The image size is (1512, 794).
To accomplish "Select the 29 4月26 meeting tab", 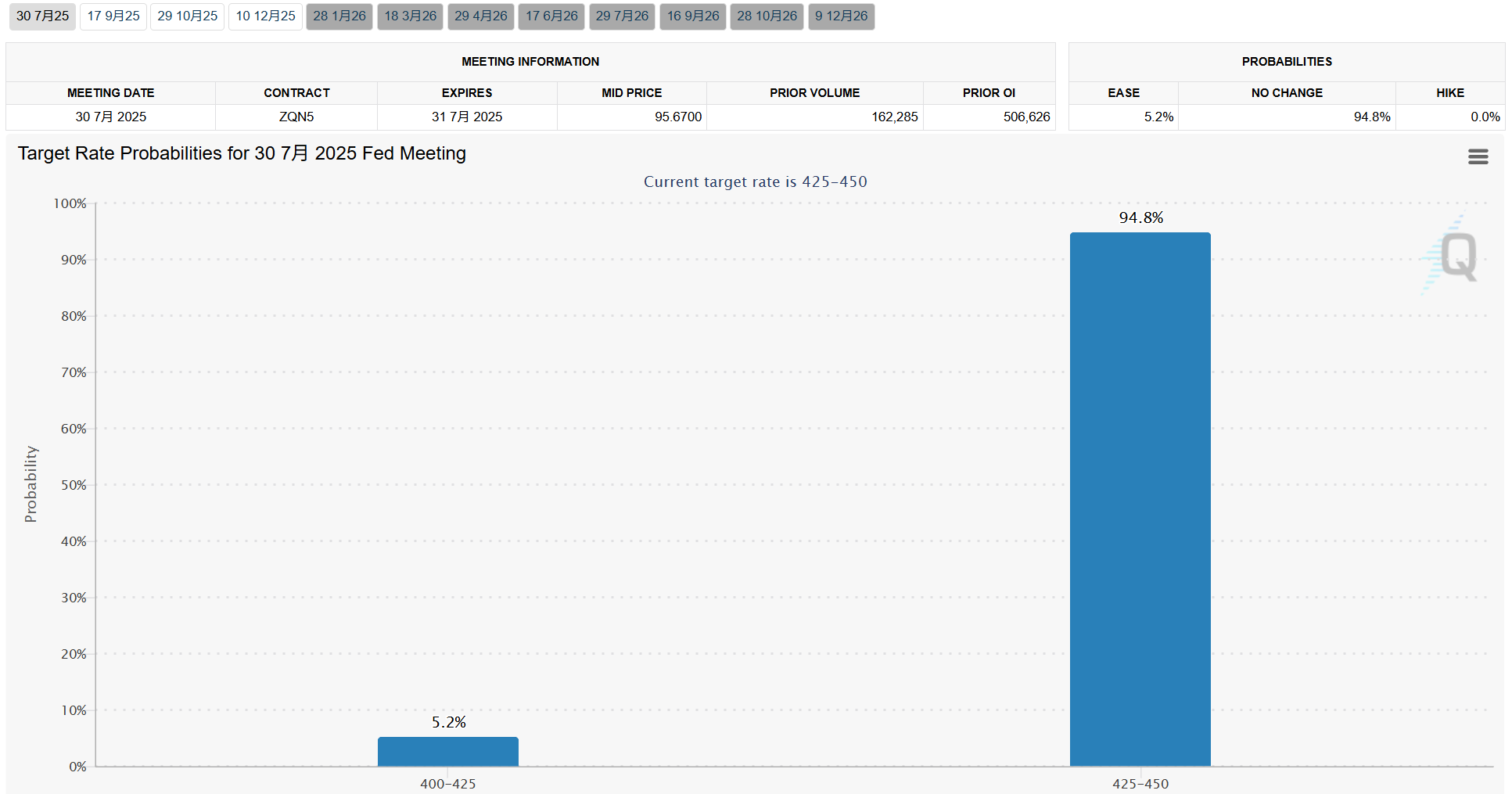I will coord(480,16).
